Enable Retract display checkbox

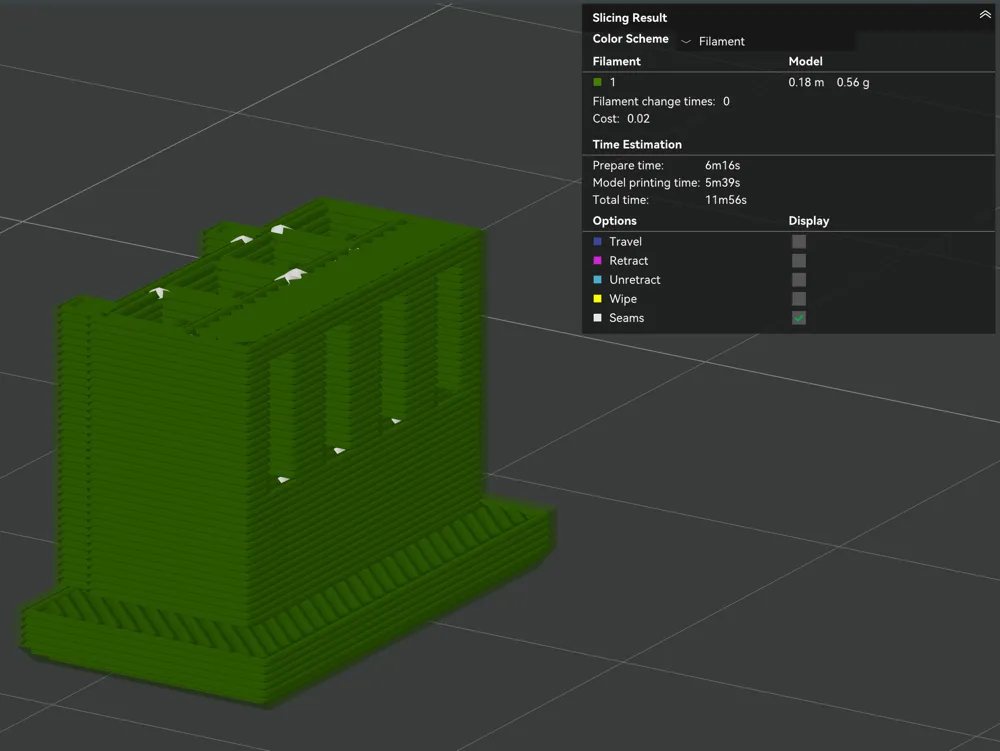tap(798, 261)
